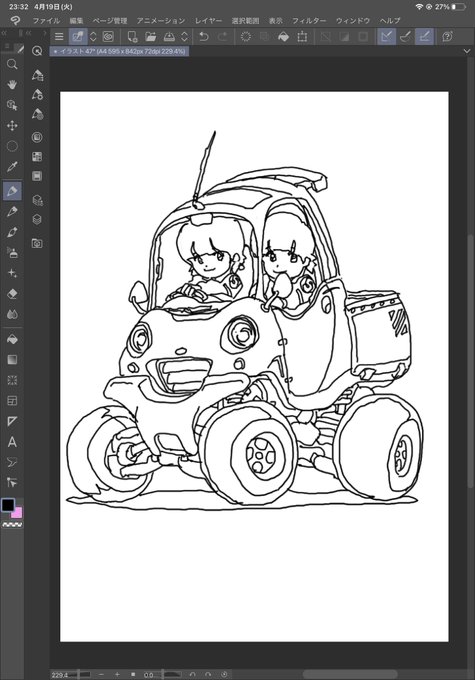Click the Fill command in command bar
Viewport: 475px width, 680px height.
pyautogui.click(x=283, y=36)
